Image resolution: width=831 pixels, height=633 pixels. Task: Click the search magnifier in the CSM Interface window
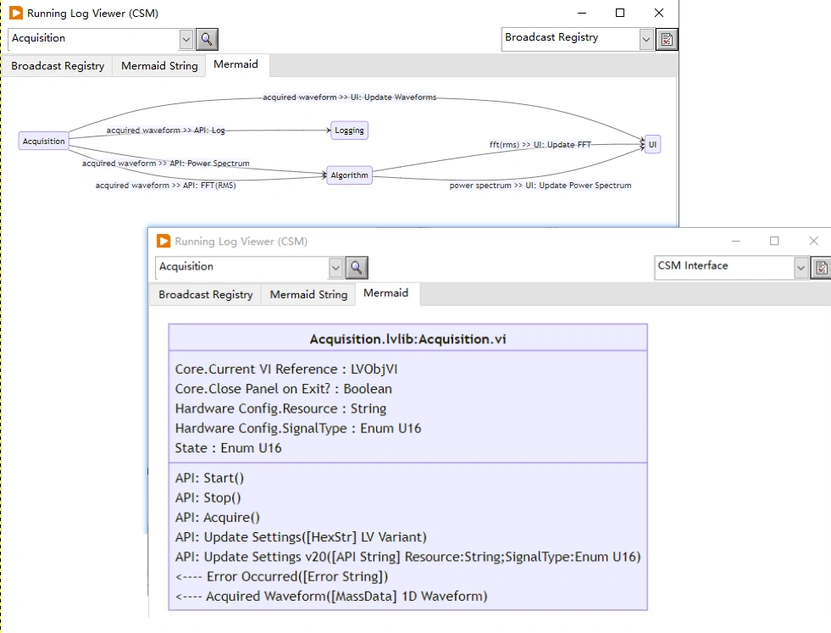pyautogui.click(x=357, y=268)
